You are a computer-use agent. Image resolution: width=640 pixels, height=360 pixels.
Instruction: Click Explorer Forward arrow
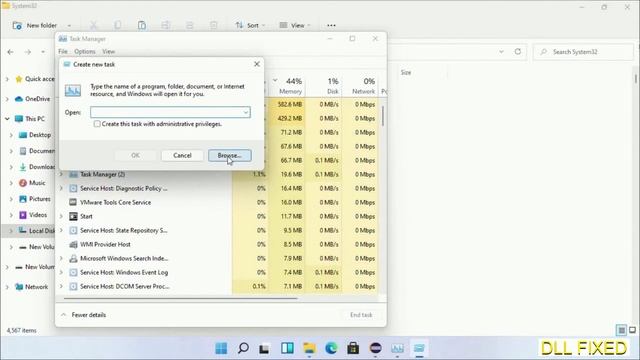[28, 52]
